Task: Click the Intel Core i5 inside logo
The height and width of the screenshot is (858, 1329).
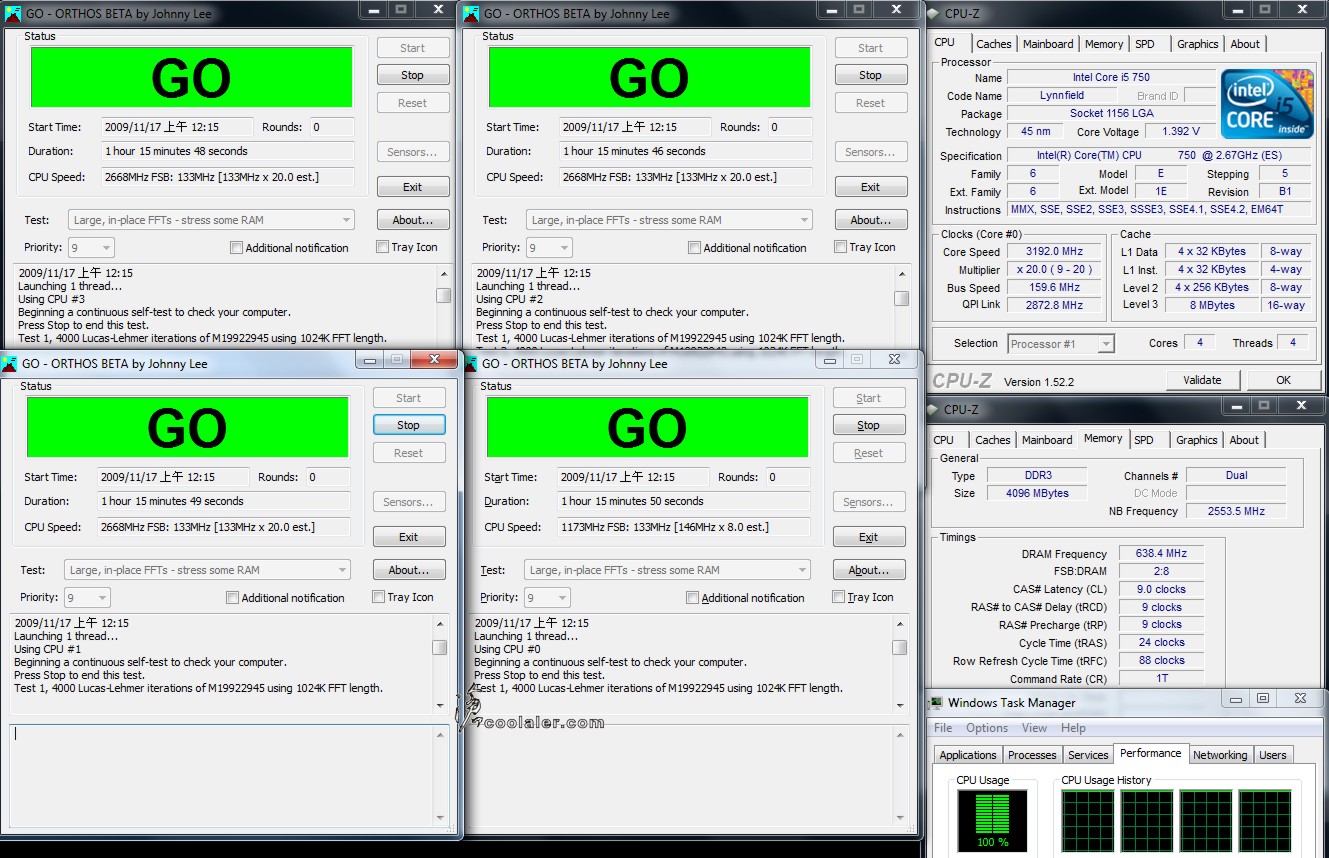Action: [1266, 105]
